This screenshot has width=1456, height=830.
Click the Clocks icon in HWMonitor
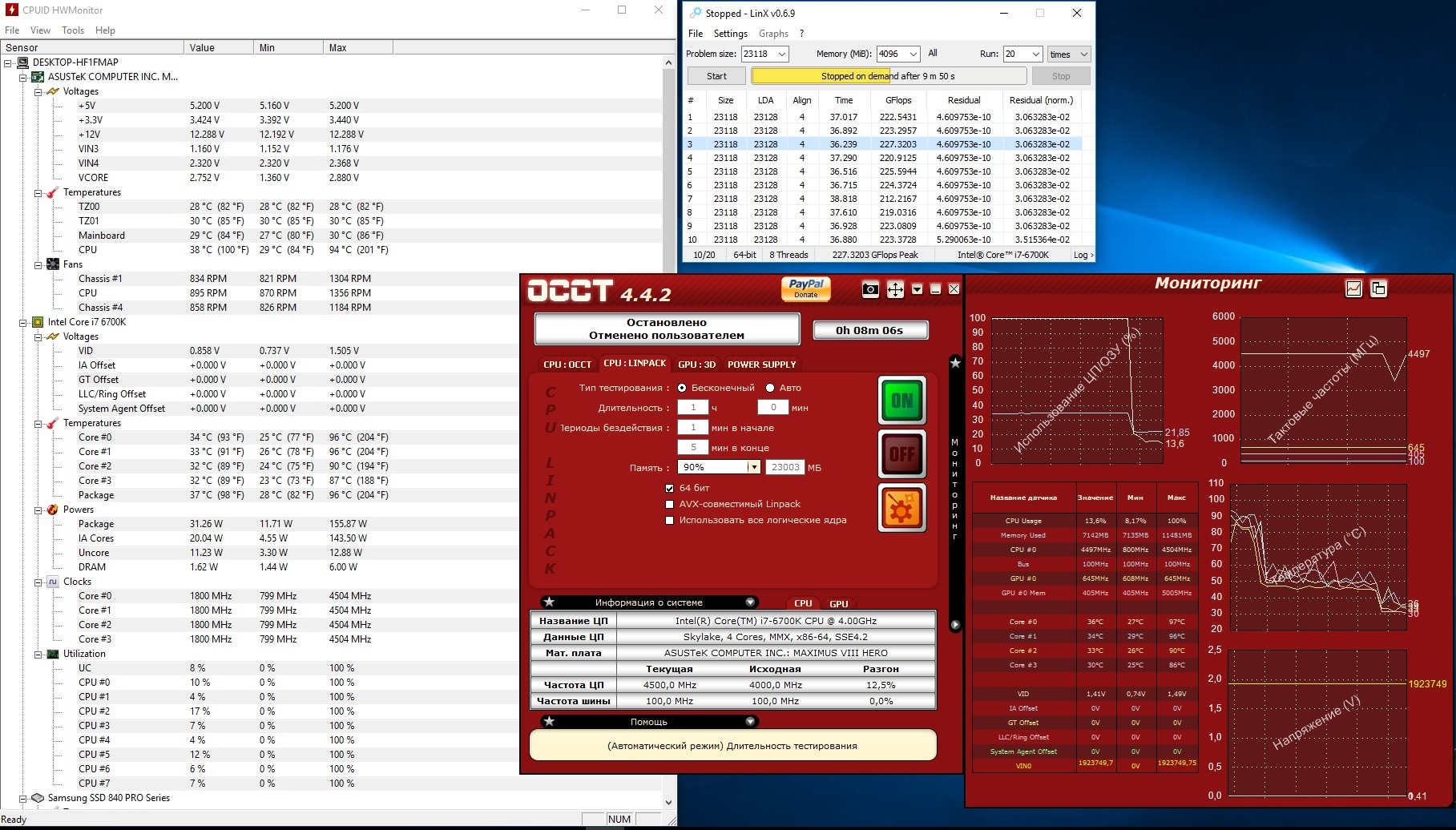53,582
